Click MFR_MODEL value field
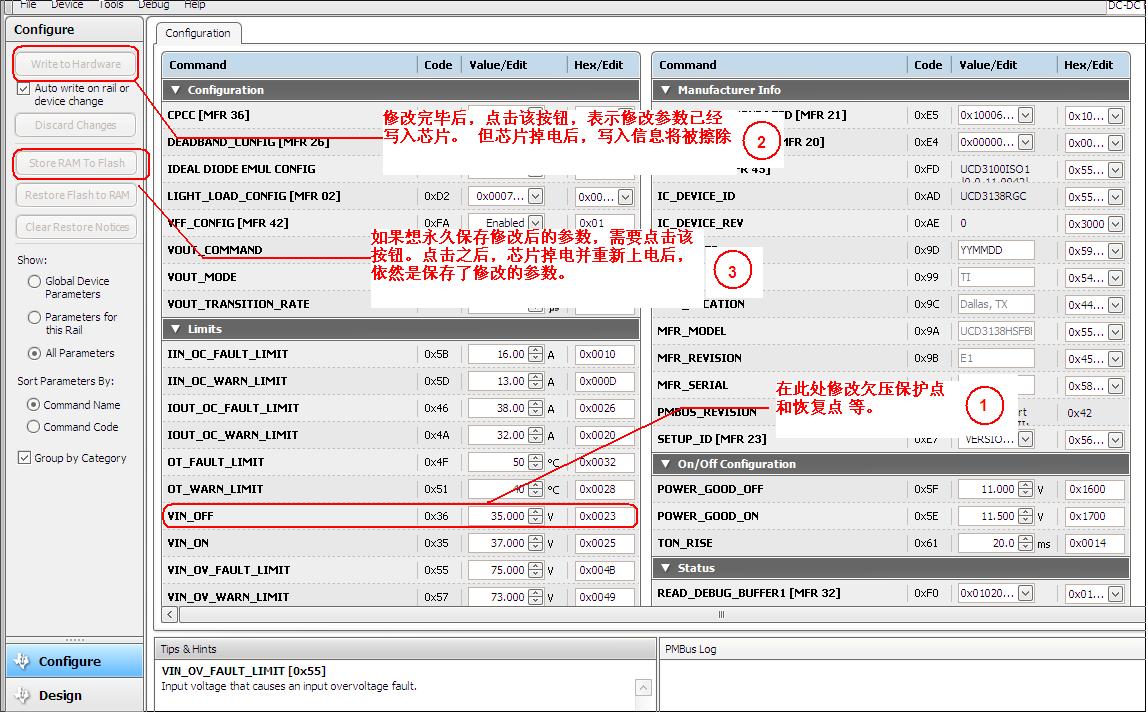The image size is (1148, 713). coord(996,331)
